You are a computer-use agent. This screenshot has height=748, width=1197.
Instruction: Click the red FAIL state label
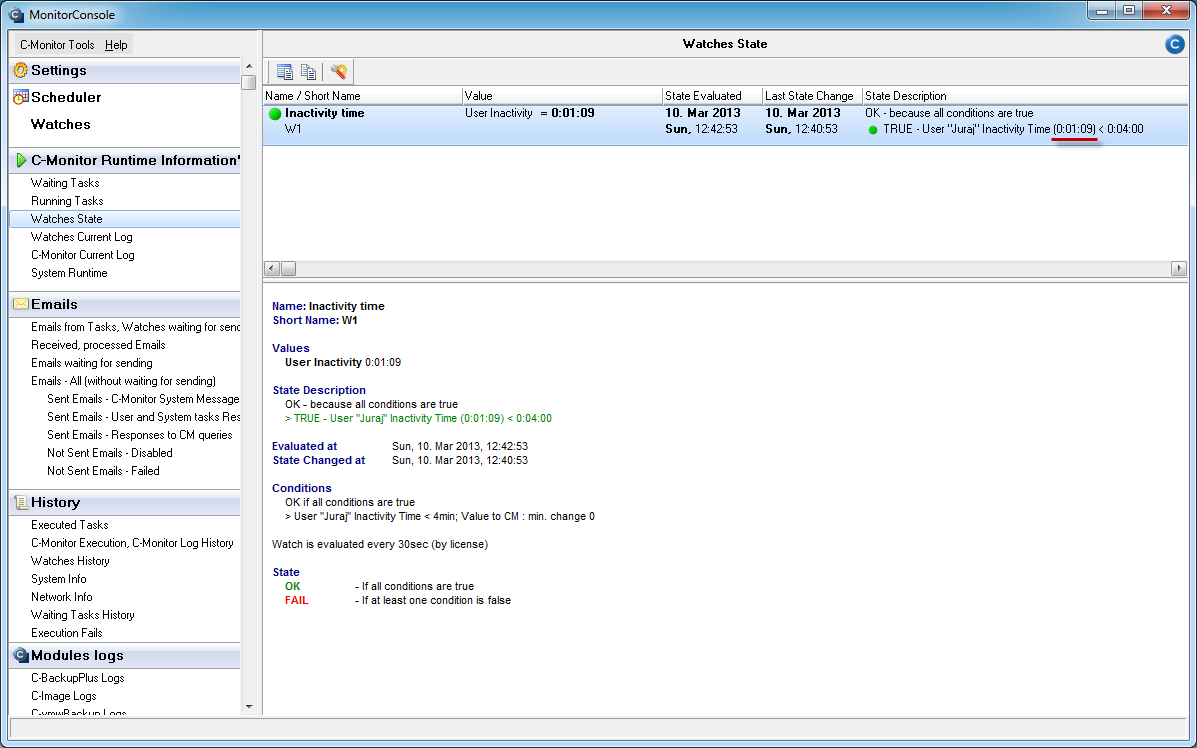point(297,601)
